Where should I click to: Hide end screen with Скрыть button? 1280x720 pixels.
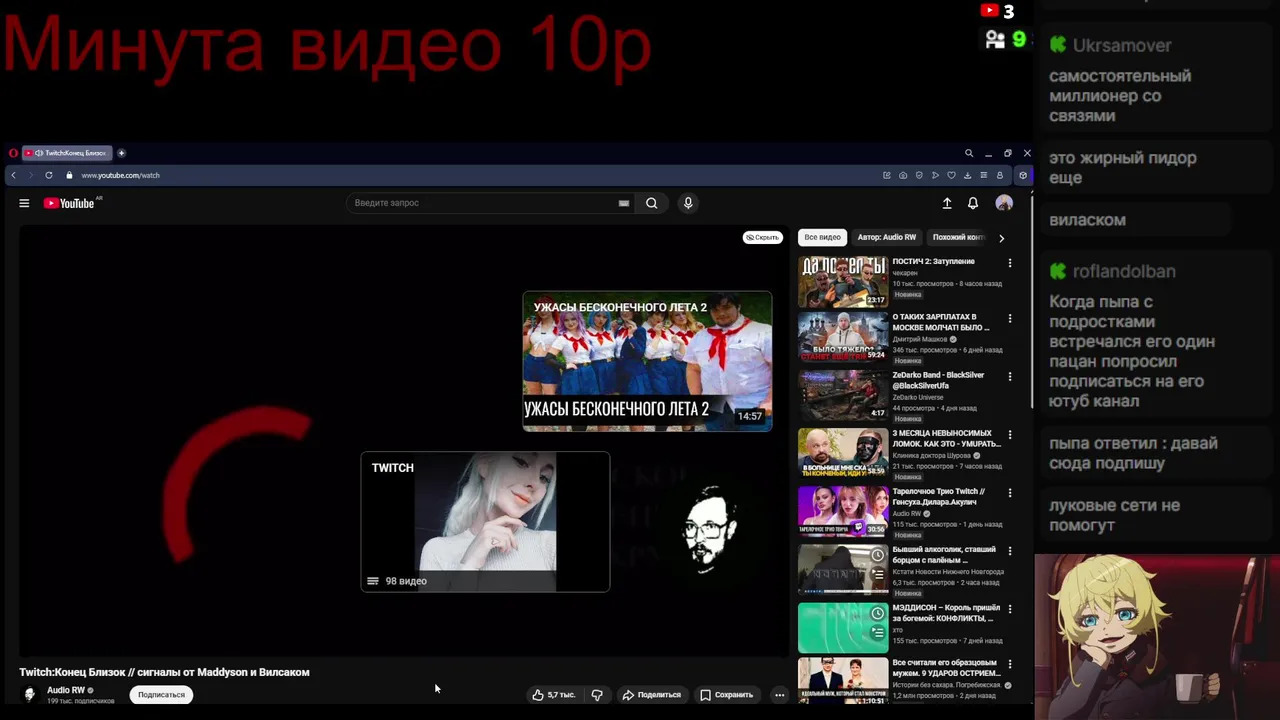(762, 237)
